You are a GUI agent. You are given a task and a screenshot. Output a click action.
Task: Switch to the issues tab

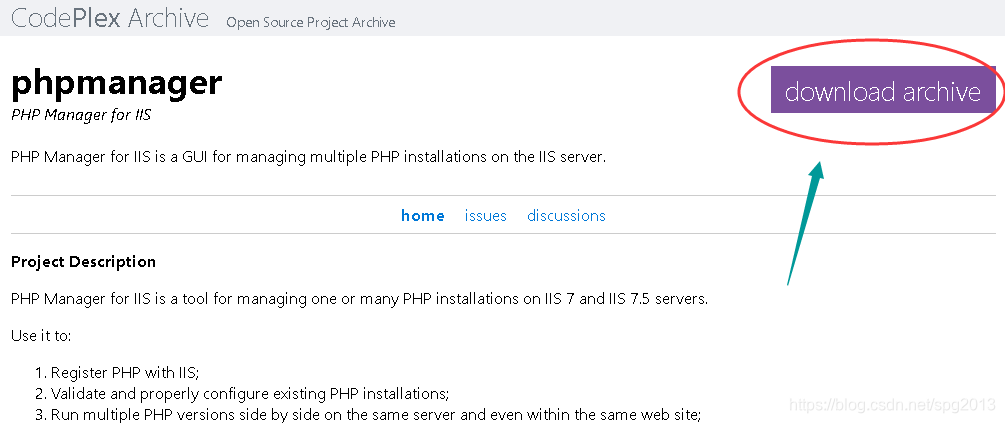(485, 215)
